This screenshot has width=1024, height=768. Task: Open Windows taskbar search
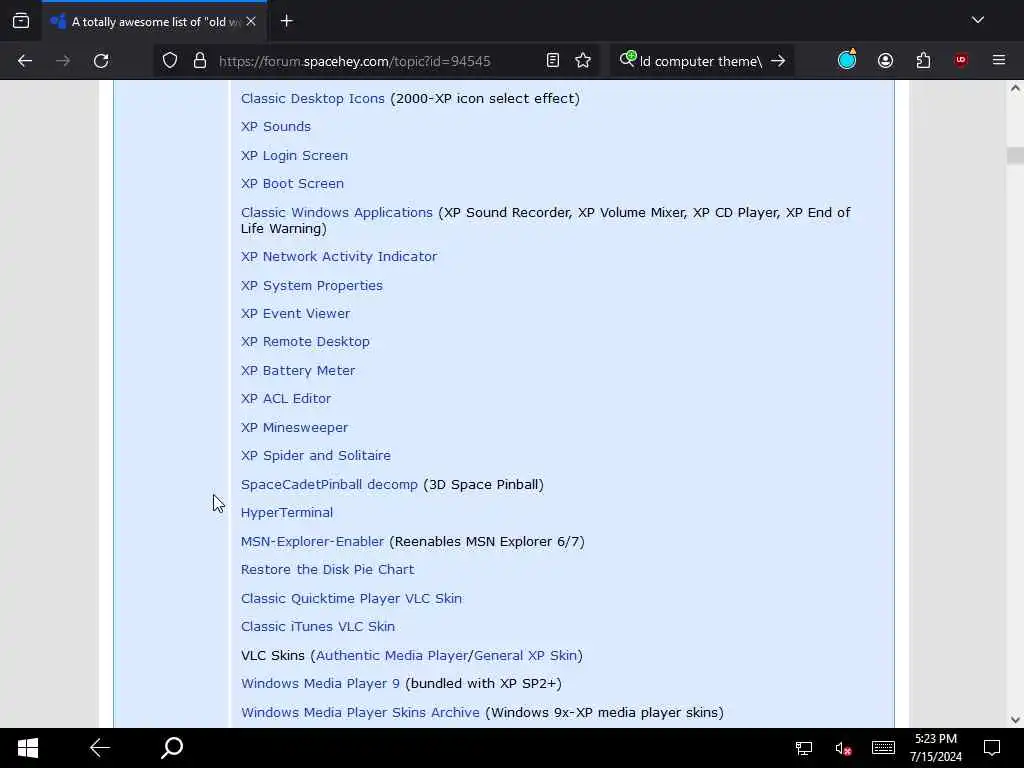point(172,748)
